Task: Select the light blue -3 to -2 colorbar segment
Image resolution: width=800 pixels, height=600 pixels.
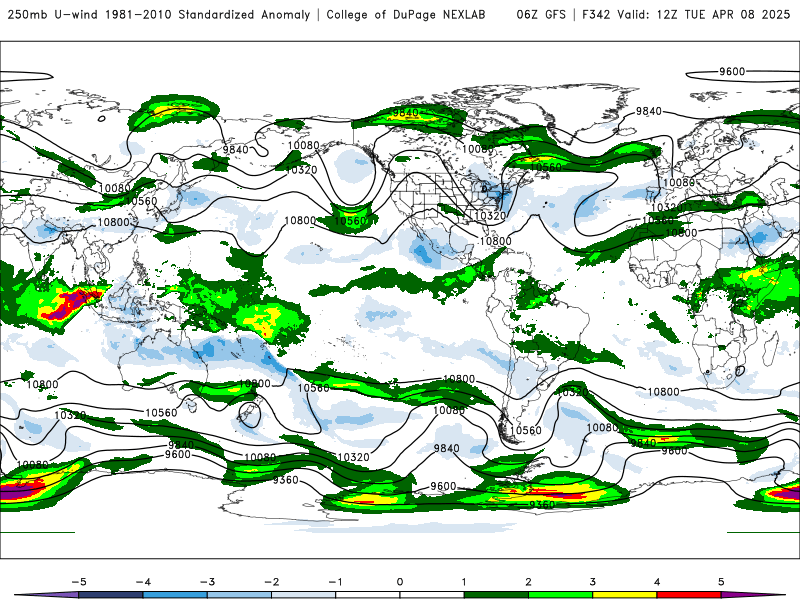Action: [x=239, y=595]
